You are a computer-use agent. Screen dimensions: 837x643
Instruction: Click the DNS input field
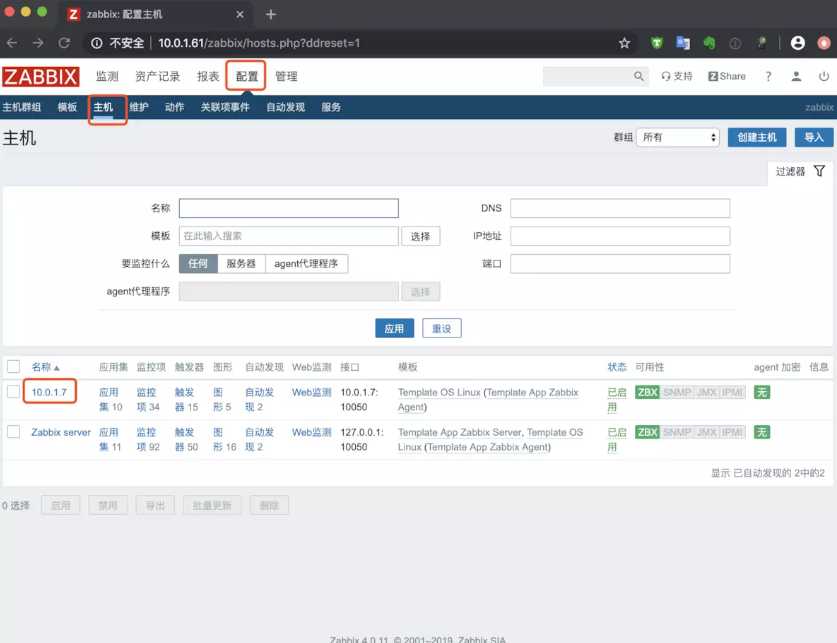(619, 208)
